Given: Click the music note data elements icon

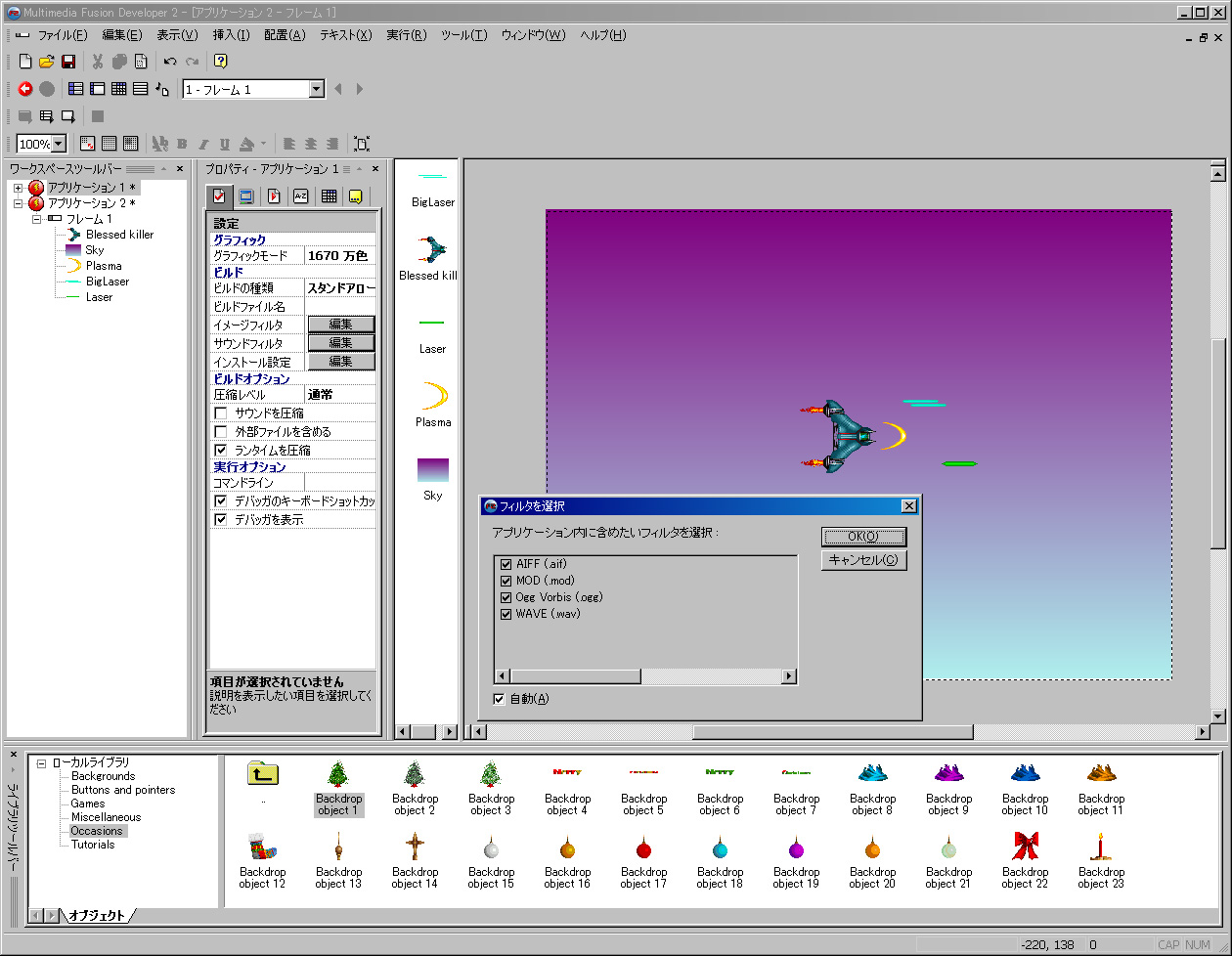Looking at the screenshot, I should (x=162, y=89).
